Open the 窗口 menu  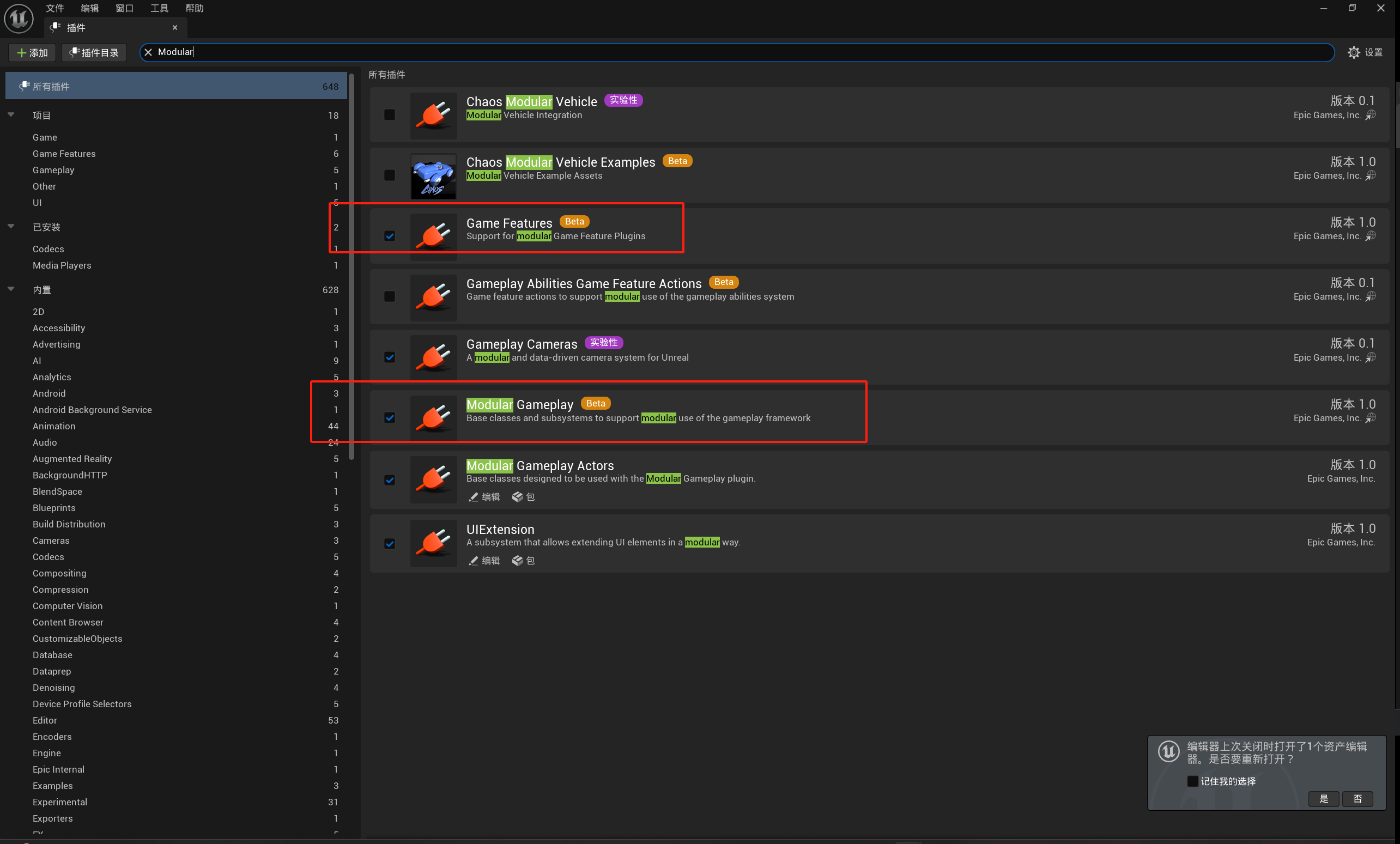pyautogui.click(x=124, y=8)
